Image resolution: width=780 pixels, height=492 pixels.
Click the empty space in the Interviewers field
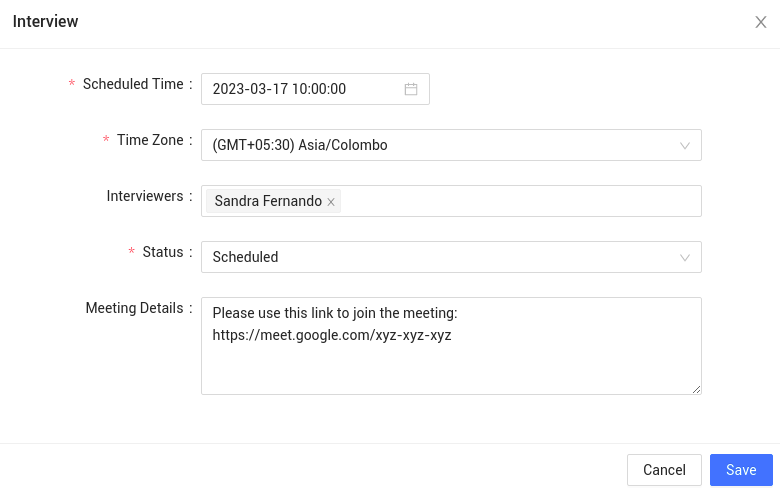click(520, 201)
